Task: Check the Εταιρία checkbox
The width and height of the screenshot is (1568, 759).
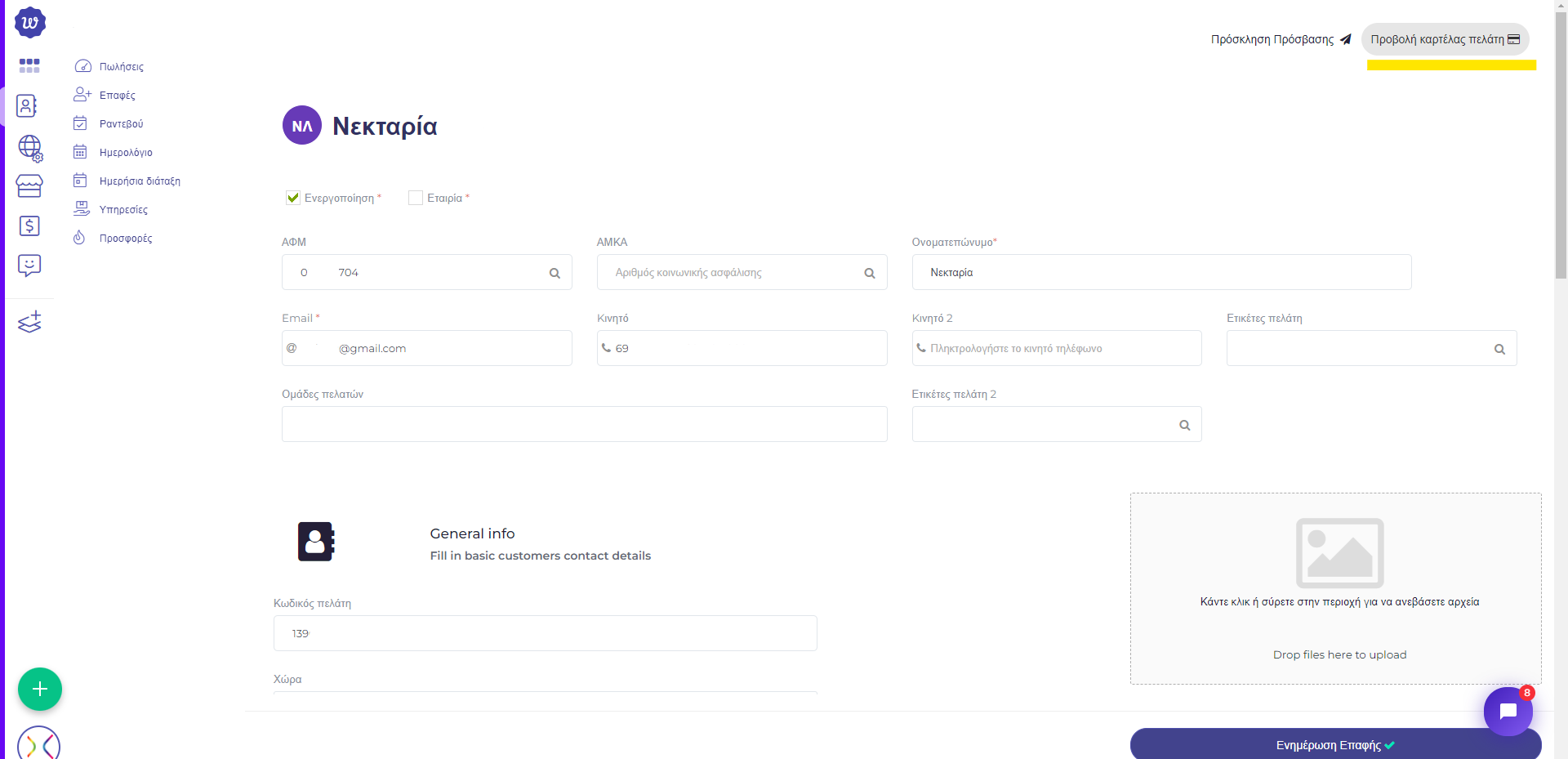Action: (x=416, y=198)
